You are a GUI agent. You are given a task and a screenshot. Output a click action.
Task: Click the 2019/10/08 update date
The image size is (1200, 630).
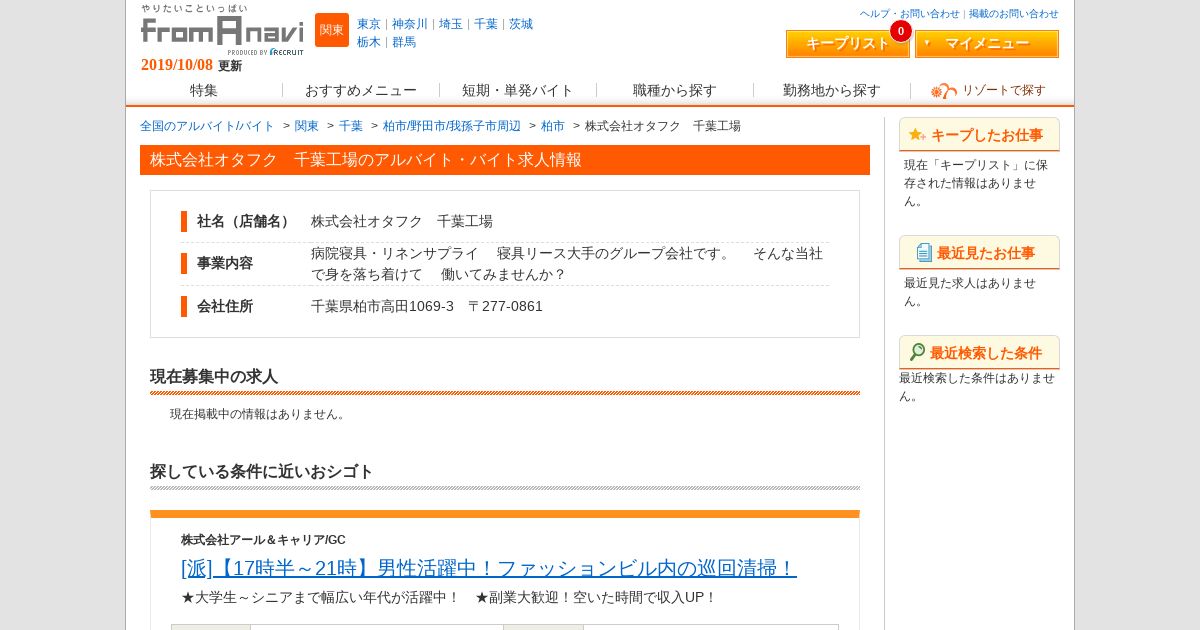pyautogui.click(x=177, y=65)
